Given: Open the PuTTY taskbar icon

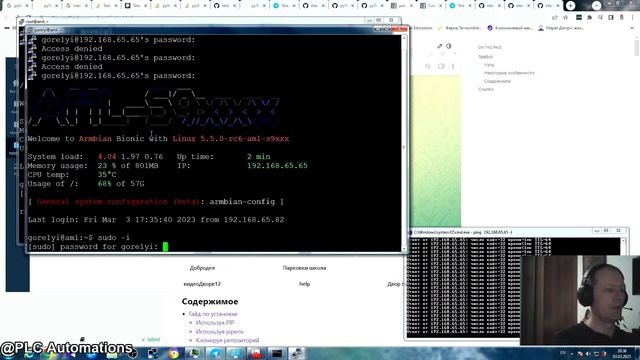Looking at the screenshot, I should click(297, 353).
